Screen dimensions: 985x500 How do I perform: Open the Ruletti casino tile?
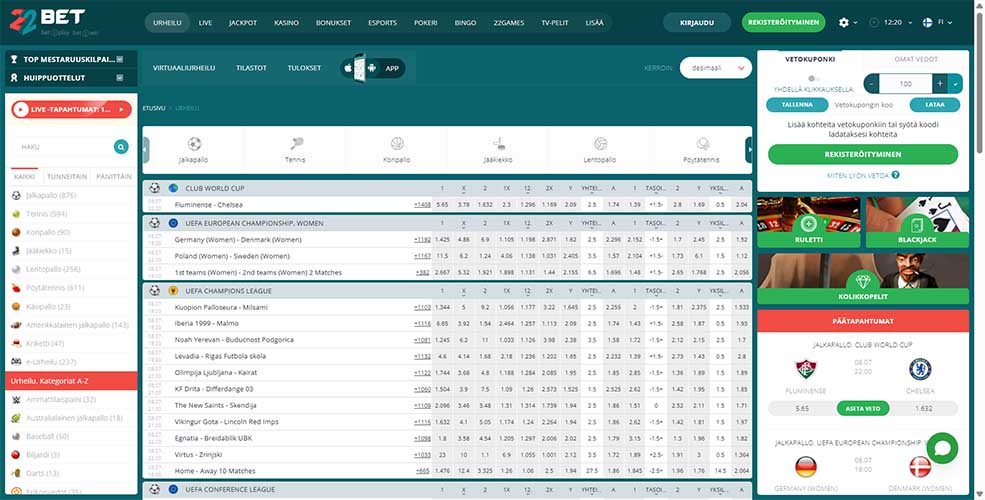[x=808, y=222]
